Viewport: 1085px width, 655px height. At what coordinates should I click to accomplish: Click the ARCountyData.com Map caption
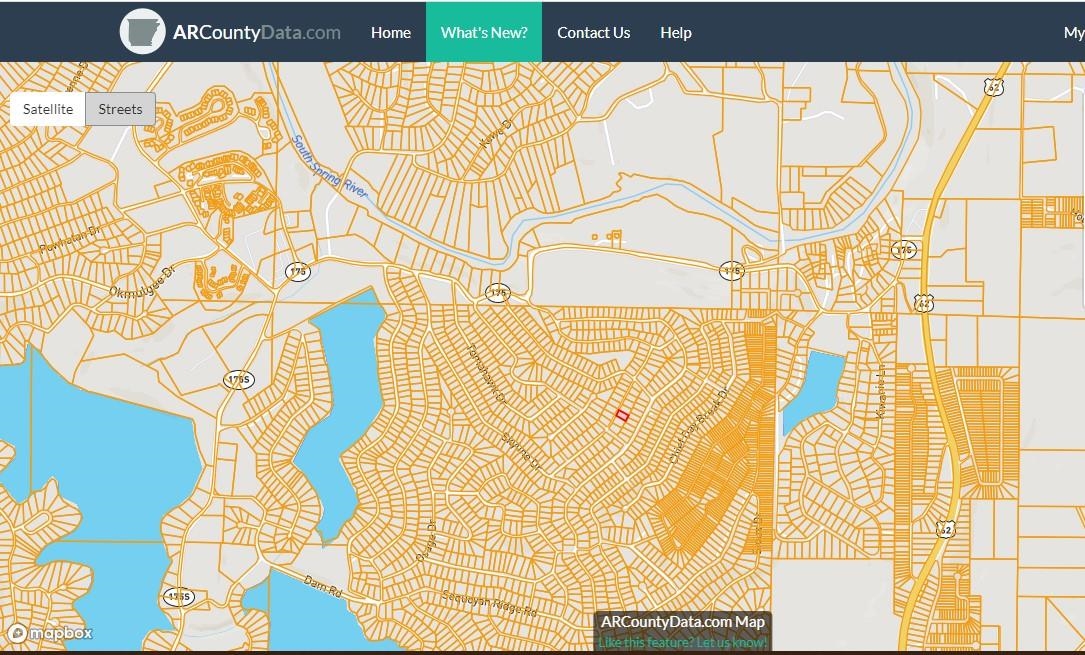pos(683,622)
